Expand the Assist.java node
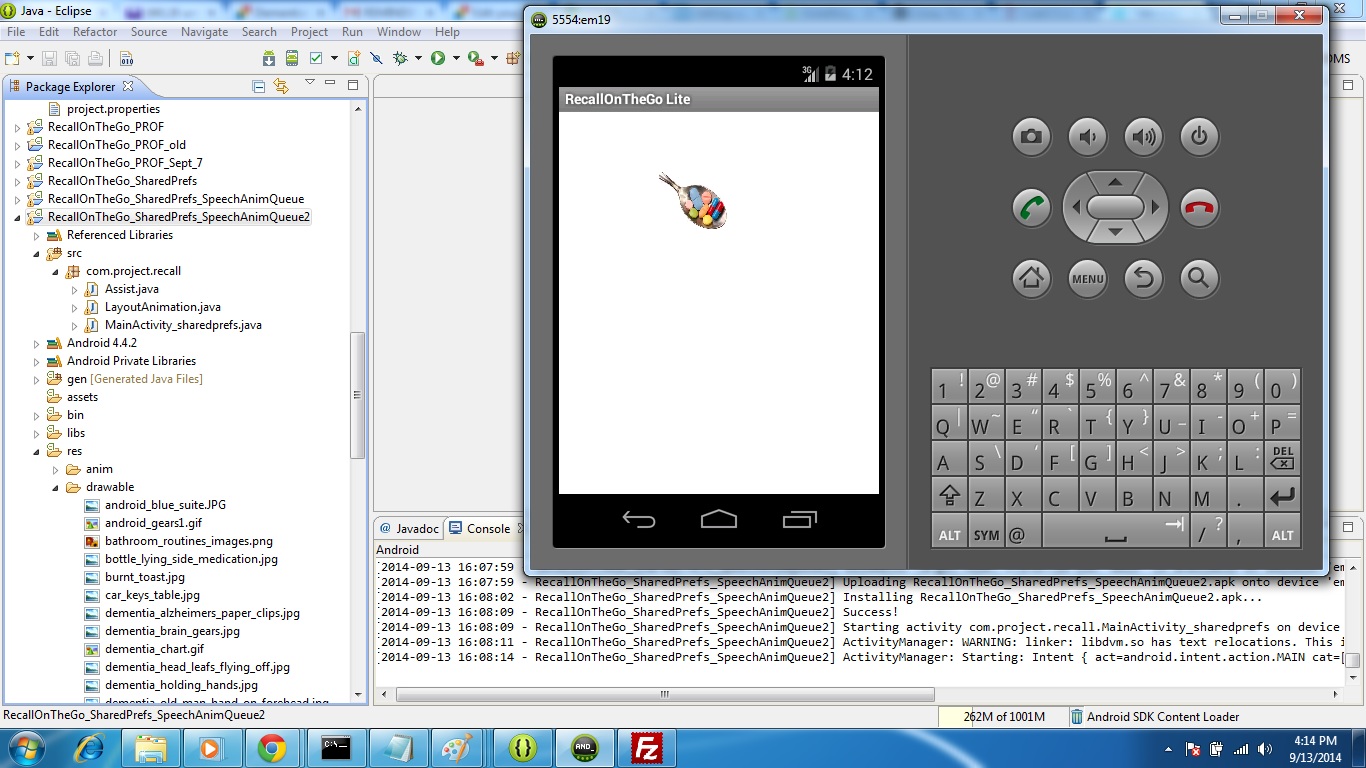 pyautogui.click(x=74, y=289)
